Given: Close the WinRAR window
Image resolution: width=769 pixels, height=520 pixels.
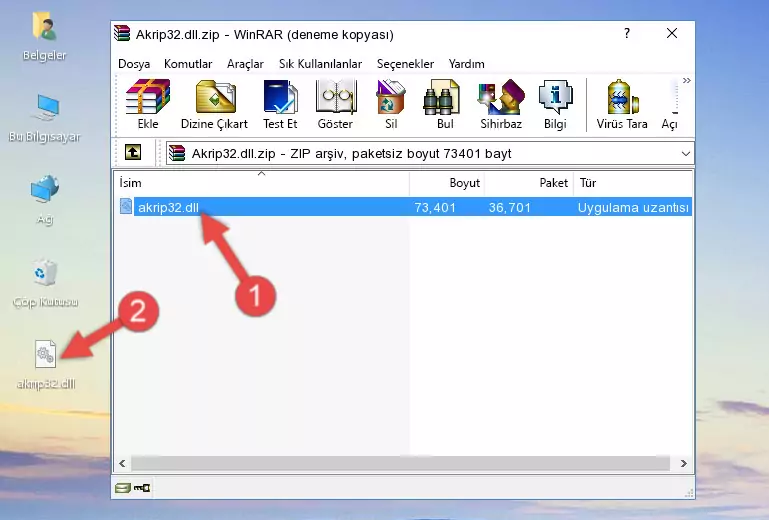Looking at the screenshot, I should (672, 33).
